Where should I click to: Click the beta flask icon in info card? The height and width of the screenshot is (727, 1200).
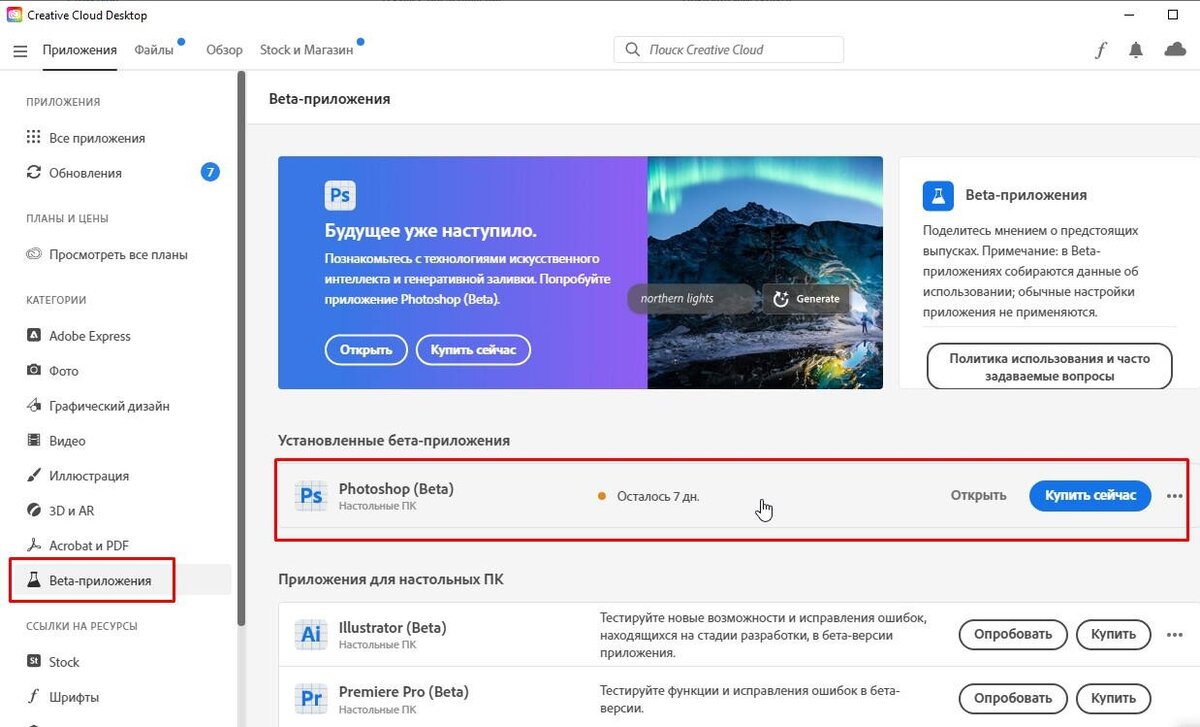tap(938, 195)
